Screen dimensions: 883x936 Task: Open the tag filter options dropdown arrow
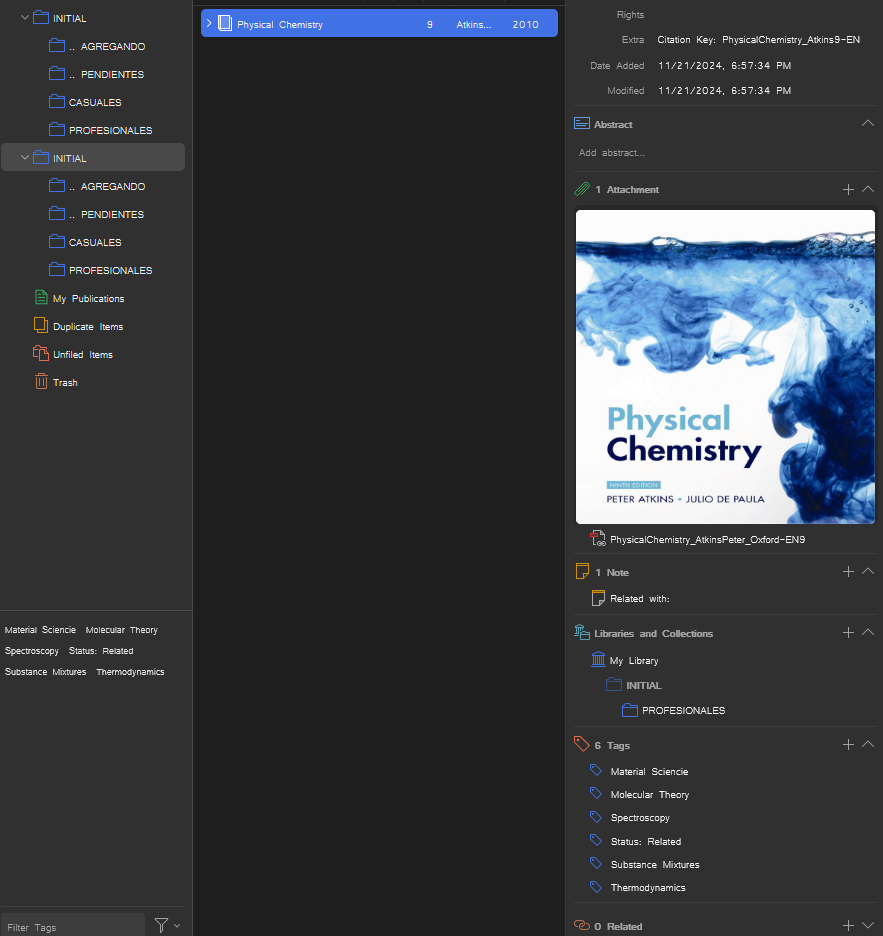(177, 926)
